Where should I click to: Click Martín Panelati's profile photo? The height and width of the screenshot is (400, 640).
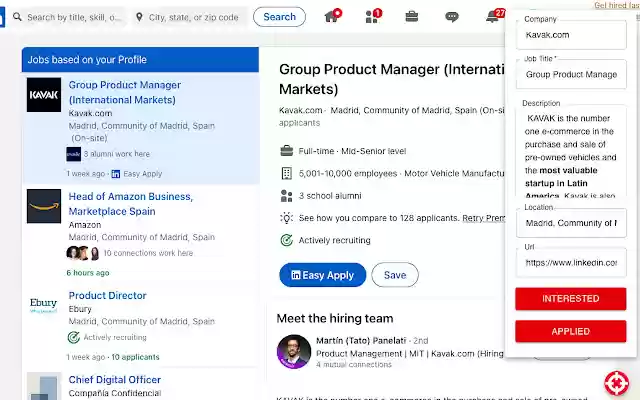294,351
